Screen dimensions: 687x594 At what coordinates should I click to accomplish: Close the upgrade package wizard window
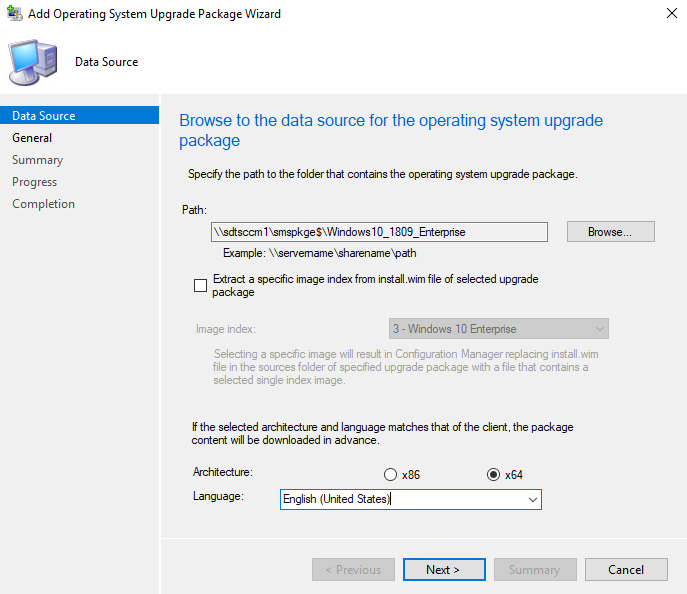pos(672,13)
